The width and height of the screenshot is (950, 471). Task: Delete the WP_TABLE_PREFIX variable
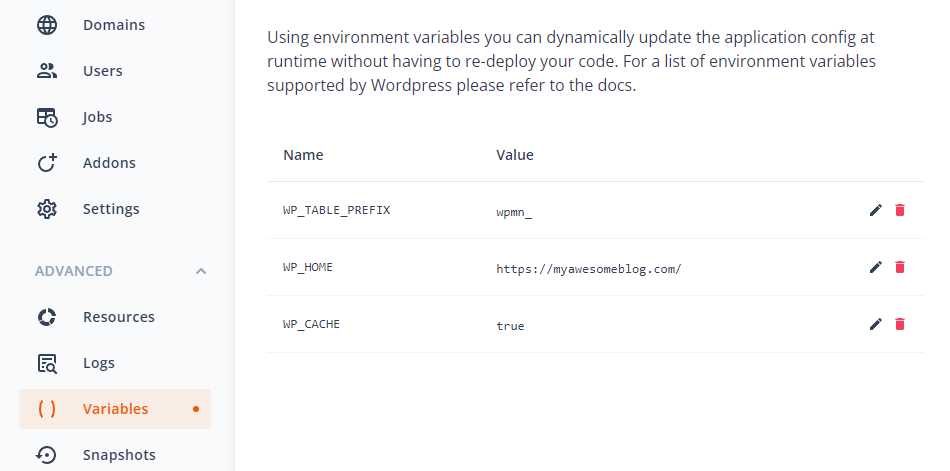coord(900,210)
